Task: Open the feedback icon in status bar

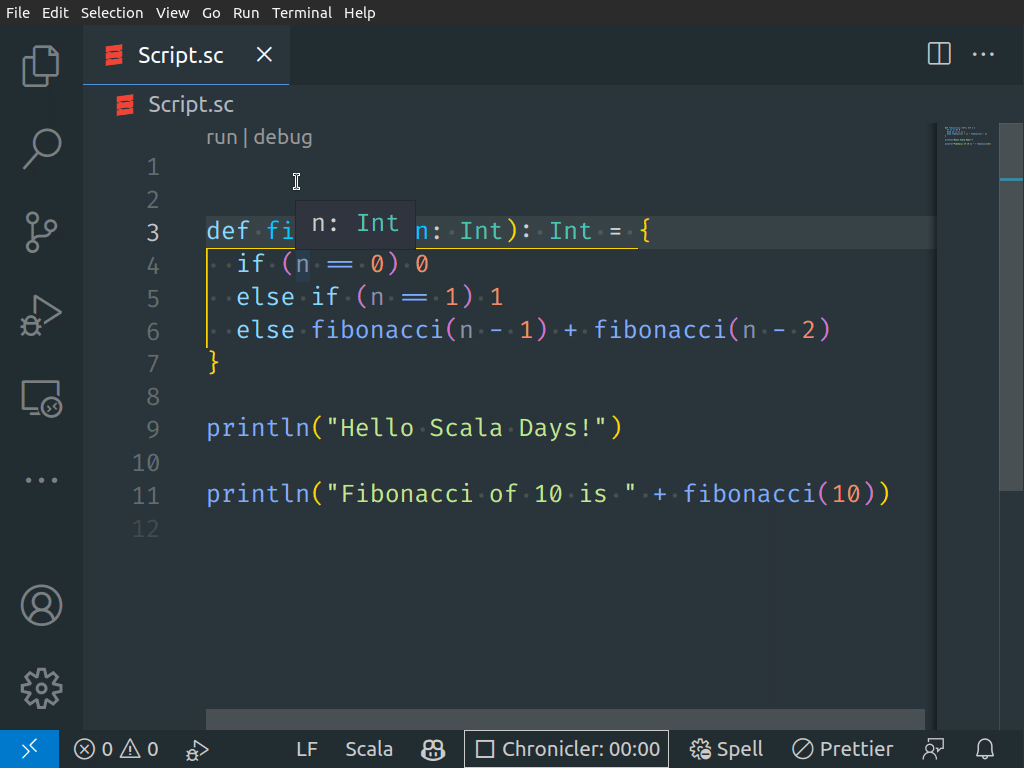Action: pos(933,749)
